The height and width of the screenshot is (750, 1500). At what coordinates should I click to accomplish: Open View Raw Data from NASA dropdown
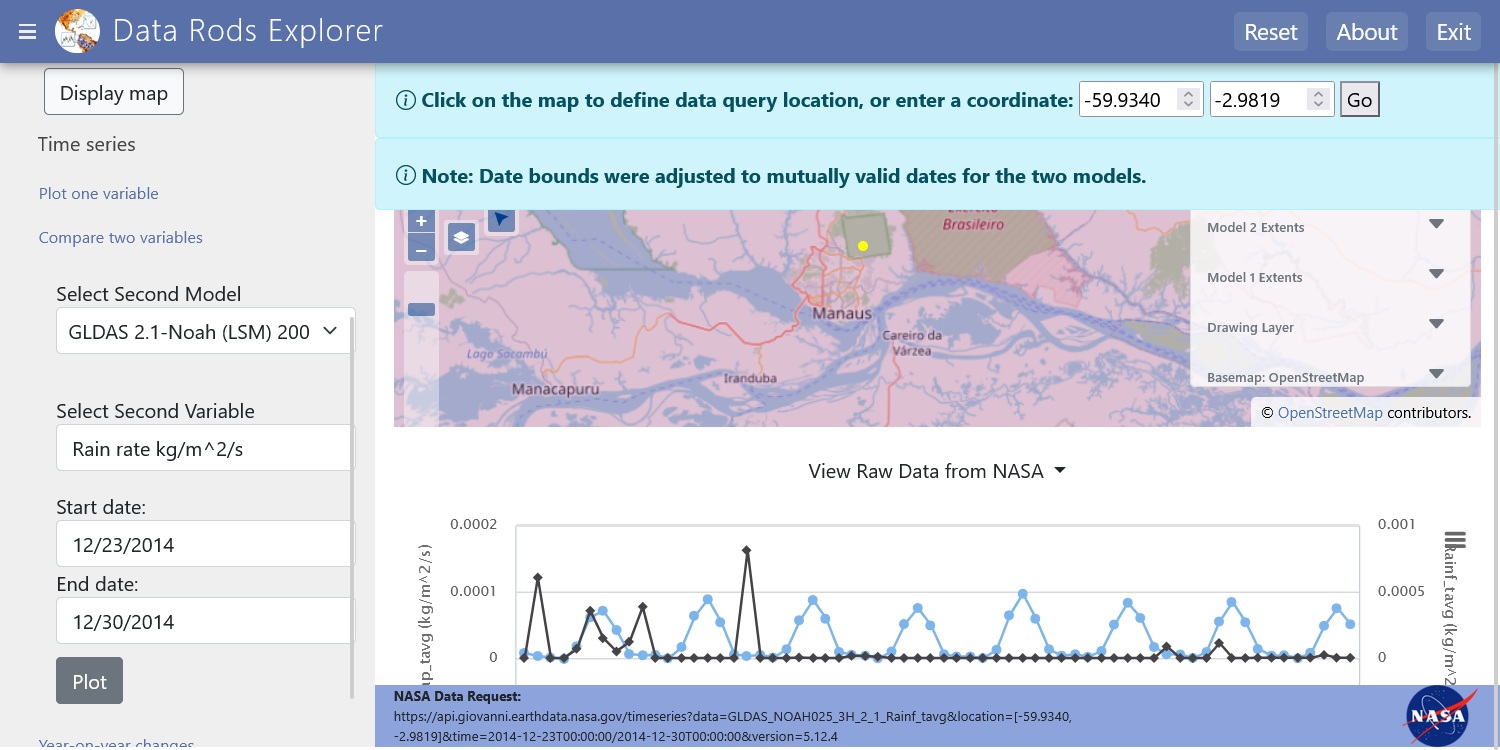click(937, 471)
